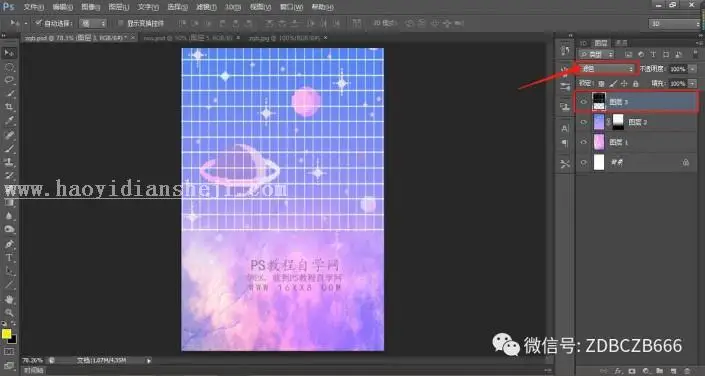Hide 图层 2 via eye icon

pos(584,122)
